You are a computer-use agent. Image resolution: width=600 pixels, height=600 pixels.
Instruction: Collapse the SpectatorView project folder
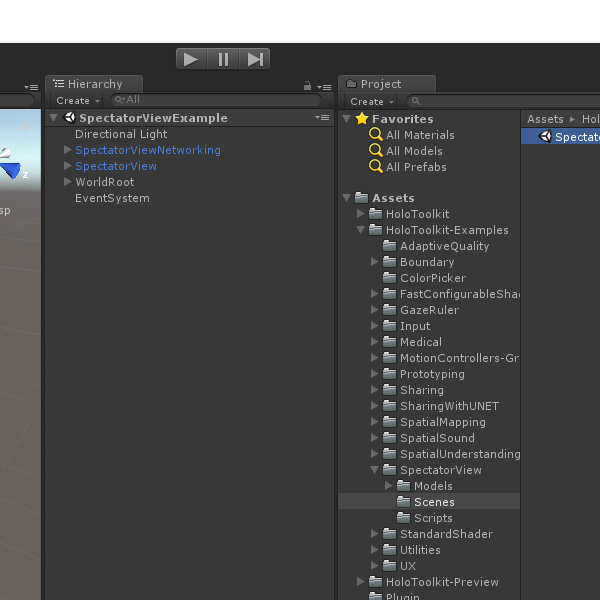[x=375, y=470]
